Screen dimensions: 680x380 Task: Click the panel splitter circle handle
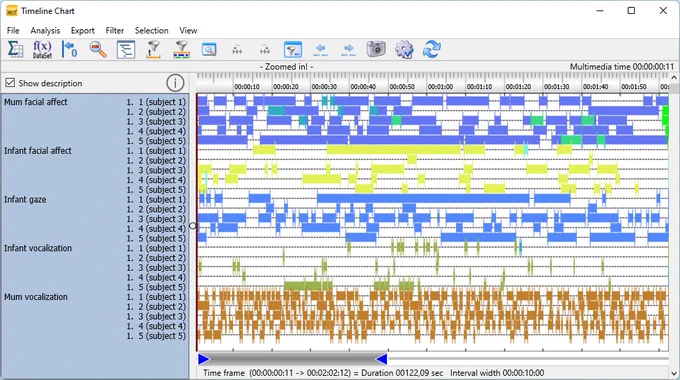point(193,226)
